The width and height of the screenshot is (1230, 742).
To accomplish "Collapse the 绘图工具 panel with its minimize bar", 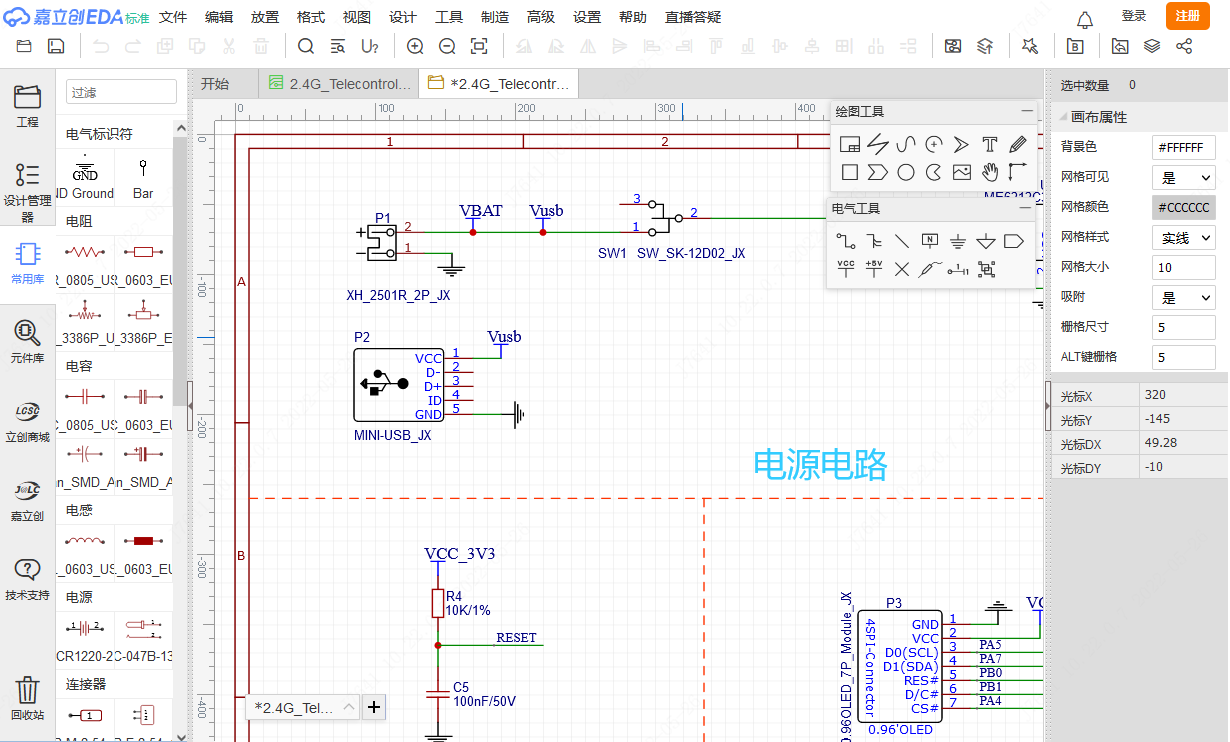I will pyautogui.click(x=1027, y=111).
